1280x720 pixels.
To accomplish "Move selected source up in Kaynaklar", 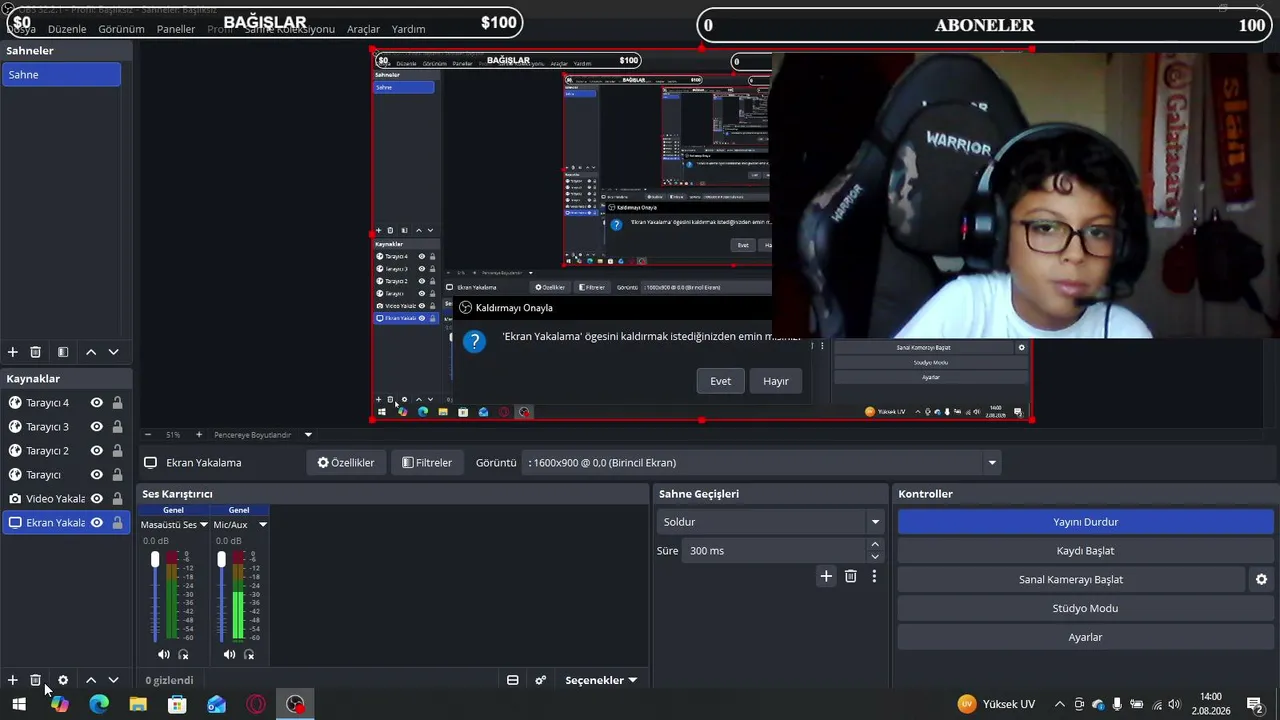I will pos(91,680).
